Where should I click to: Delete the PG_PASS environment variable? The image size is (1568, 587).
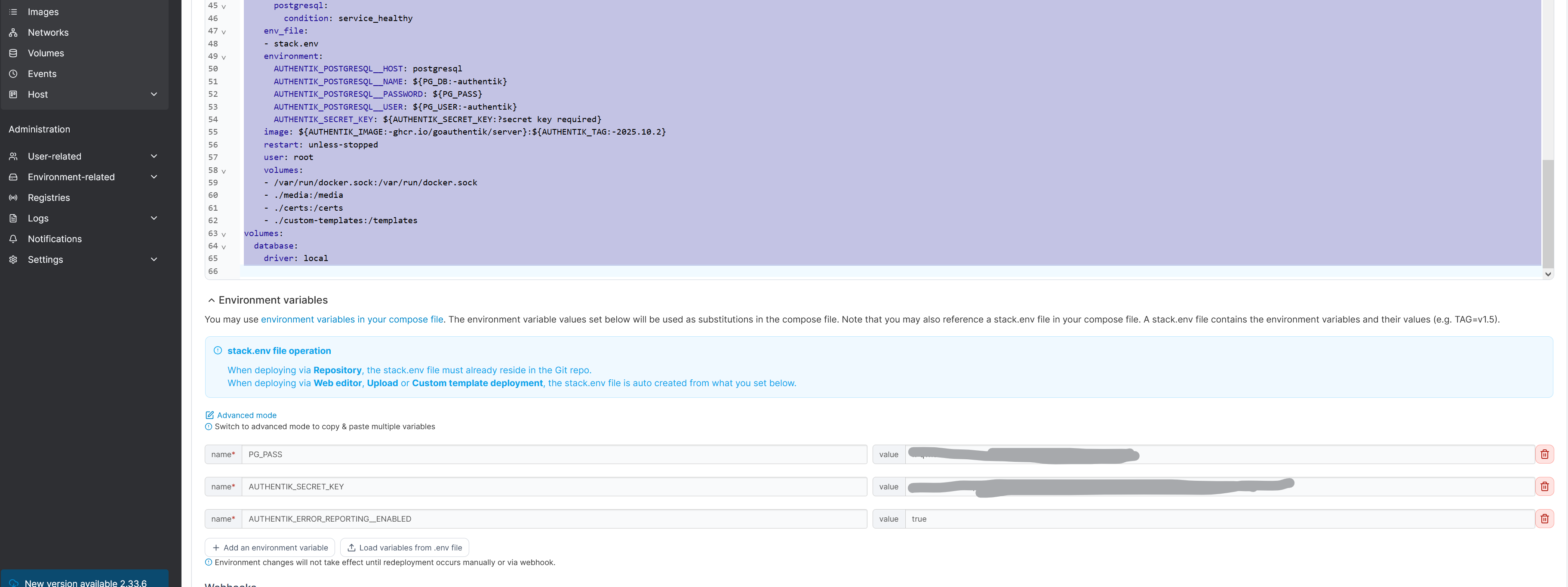[x=1544, y=454]
